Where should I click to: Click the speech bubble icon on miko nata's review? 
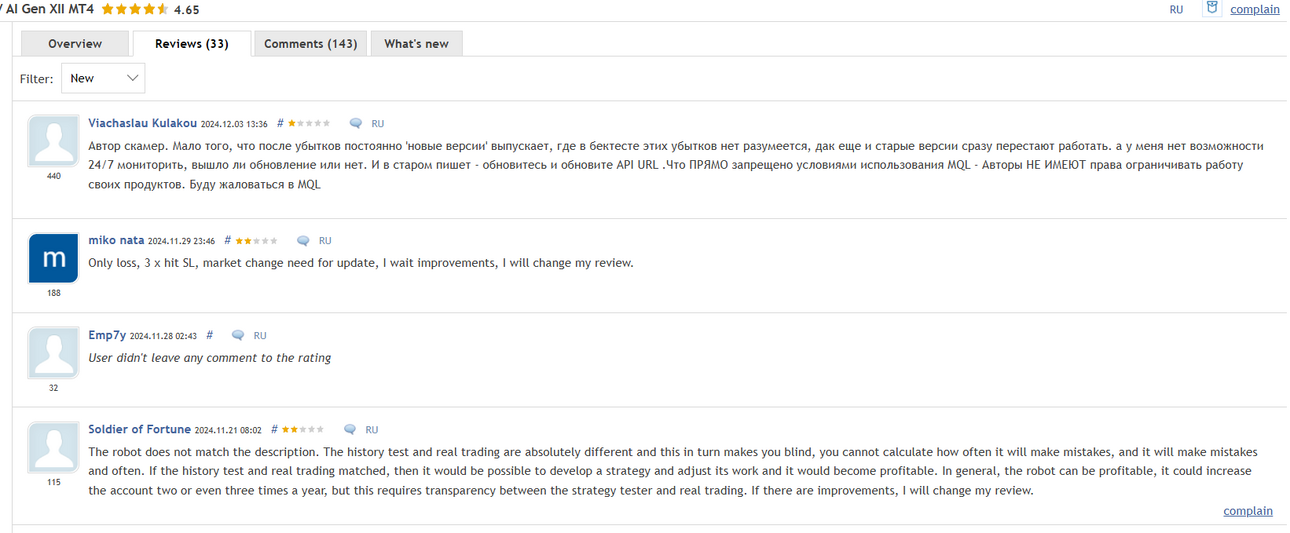tap(303, 241)
